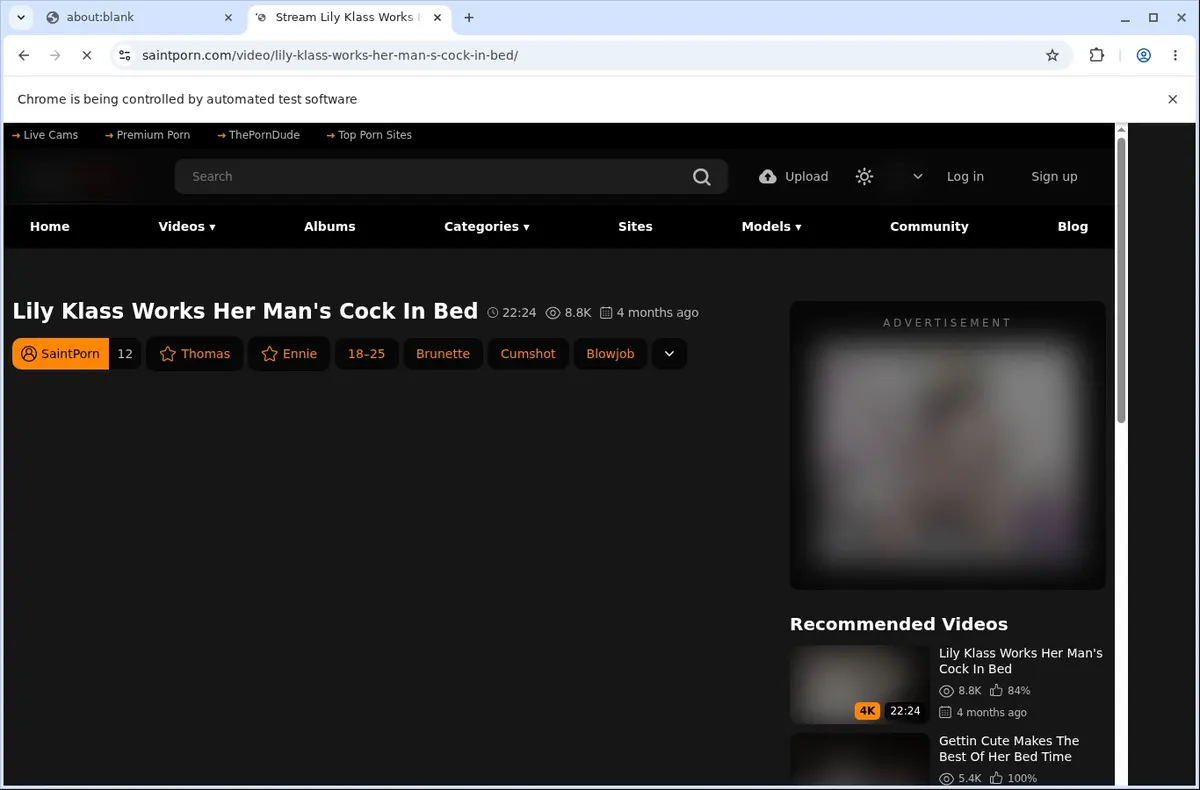Click the Upload cloud button

point(794,177)
